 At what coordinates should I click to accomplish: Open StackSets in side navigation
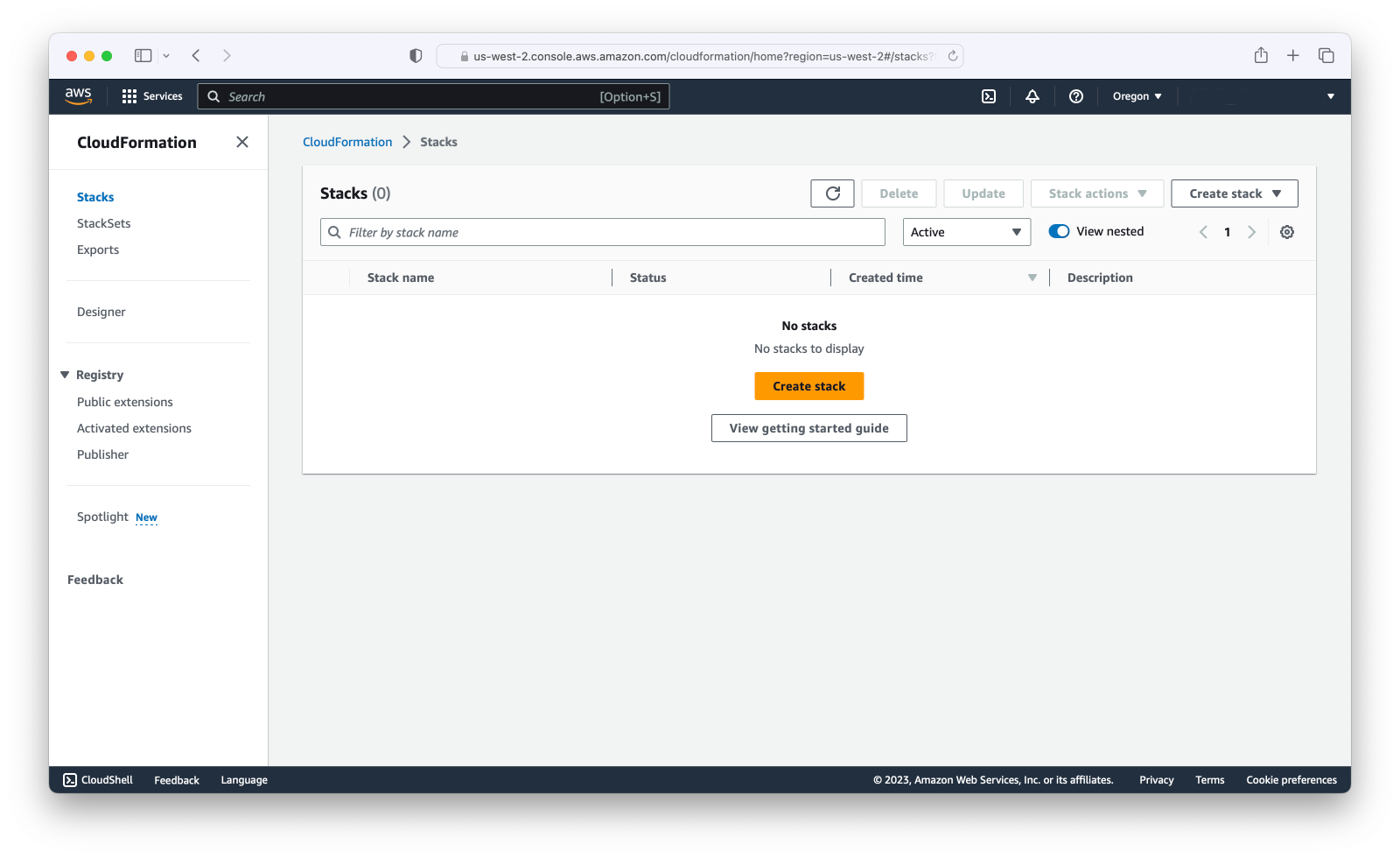coord(104,223)
